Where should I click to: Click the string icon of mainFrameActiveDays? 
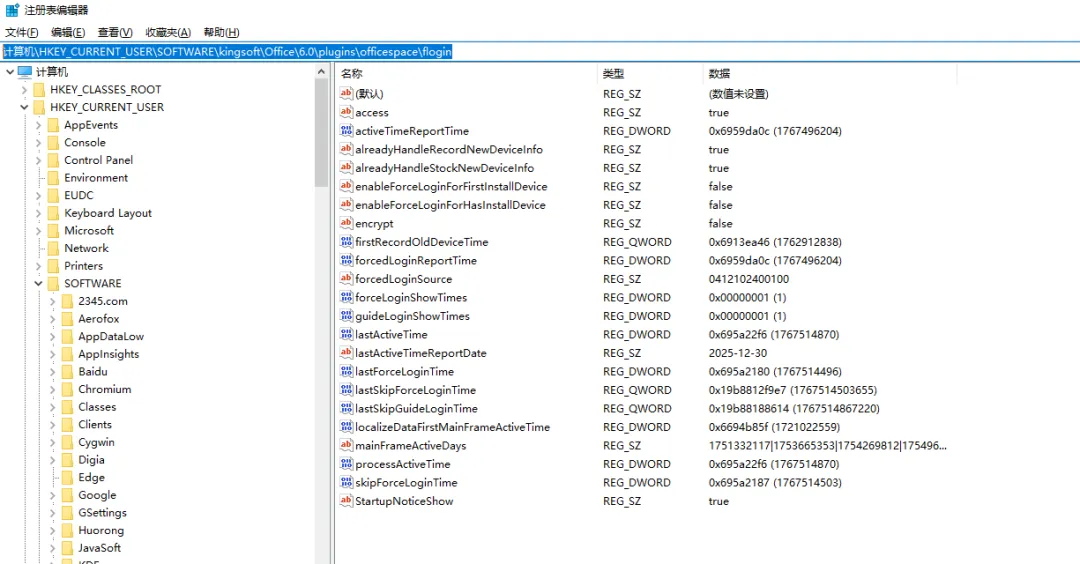[346, 445]
